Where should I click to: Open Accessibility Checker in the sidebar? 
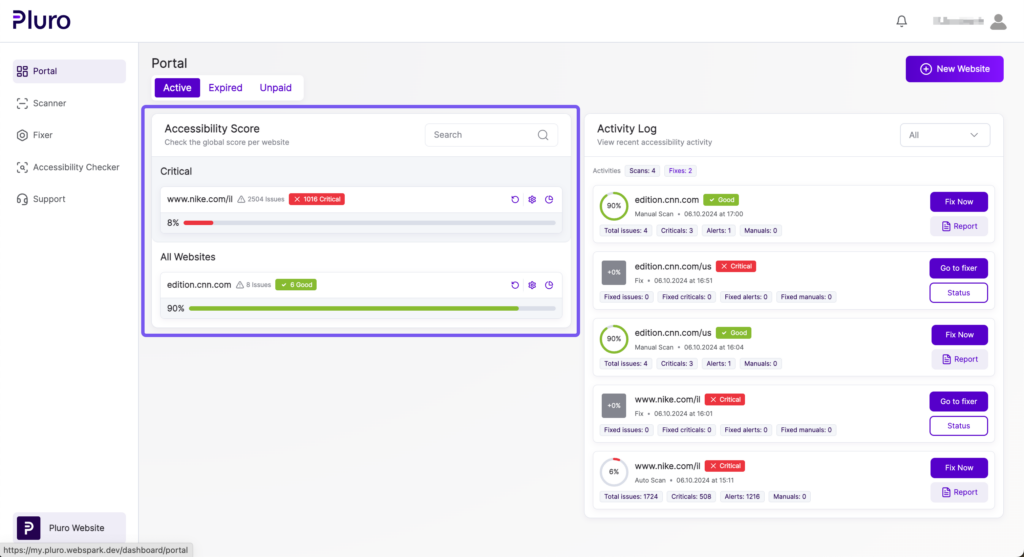(75, 167)
